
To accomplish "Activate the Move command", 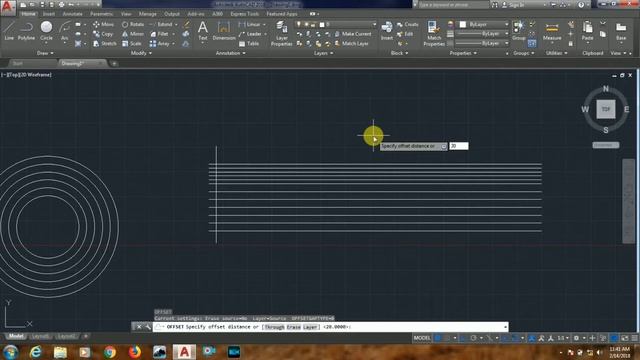I will pos(104,24).
